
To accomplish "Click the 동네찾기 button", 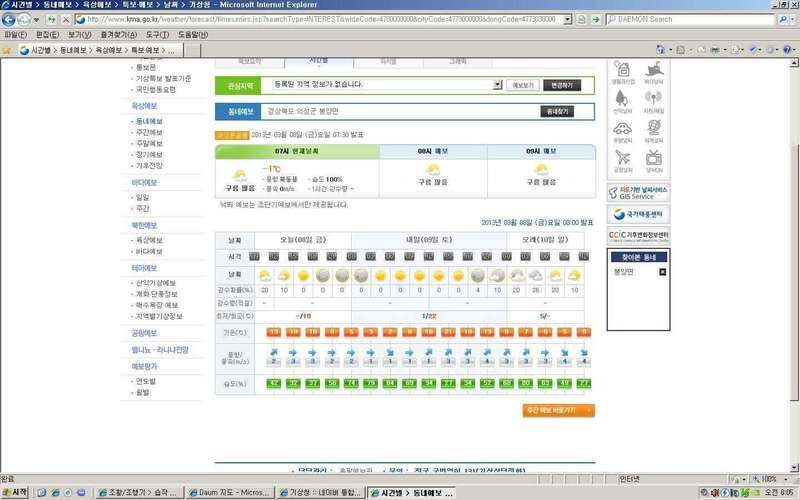I will coord(557,111).
